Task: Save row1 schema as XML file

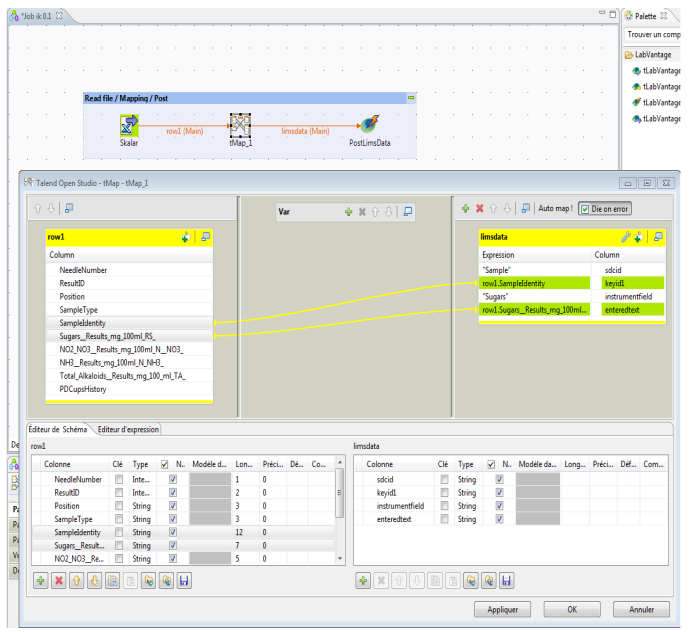Action: point(184,581)
